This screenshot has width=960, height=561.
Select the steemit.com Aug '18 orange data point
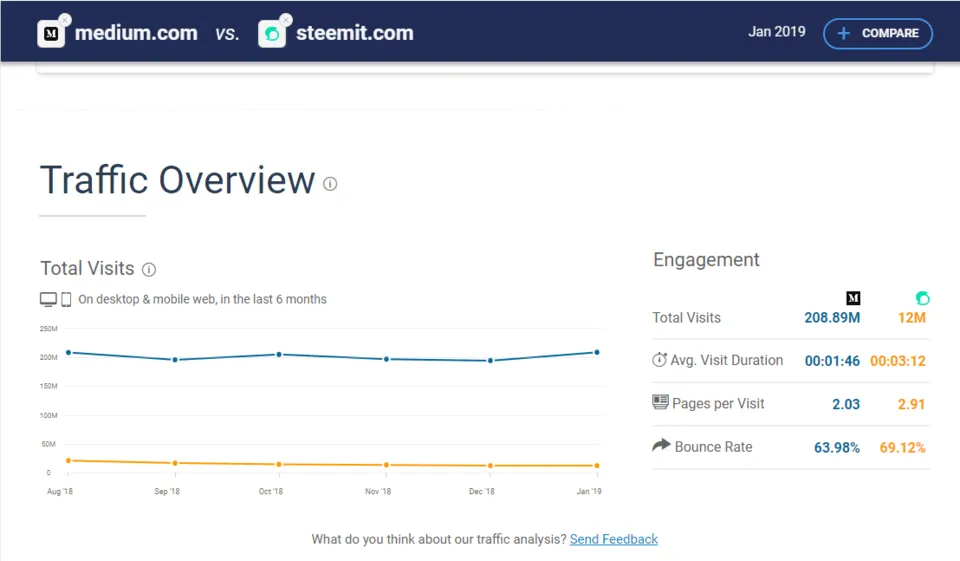pos(69,461)
